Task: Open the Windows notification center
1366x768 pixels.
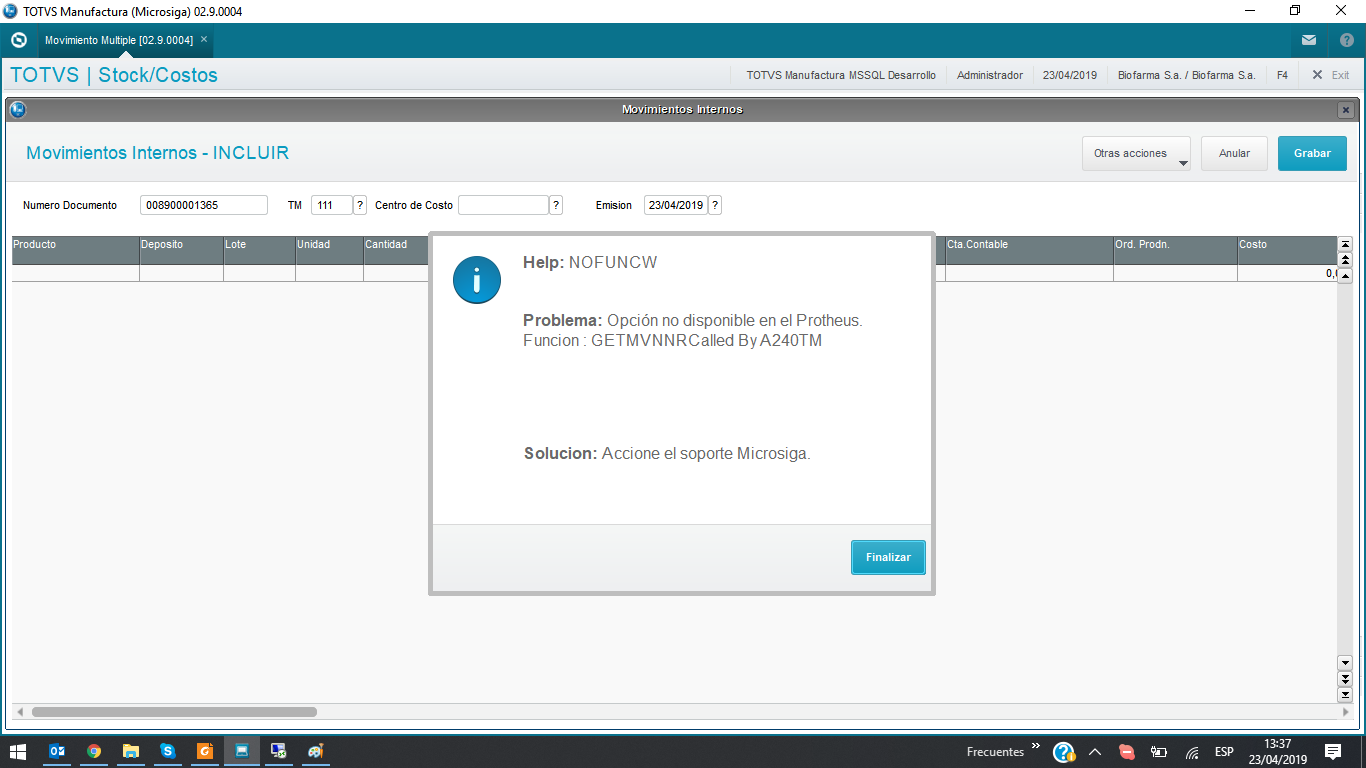Action: tap(1333, 752)
